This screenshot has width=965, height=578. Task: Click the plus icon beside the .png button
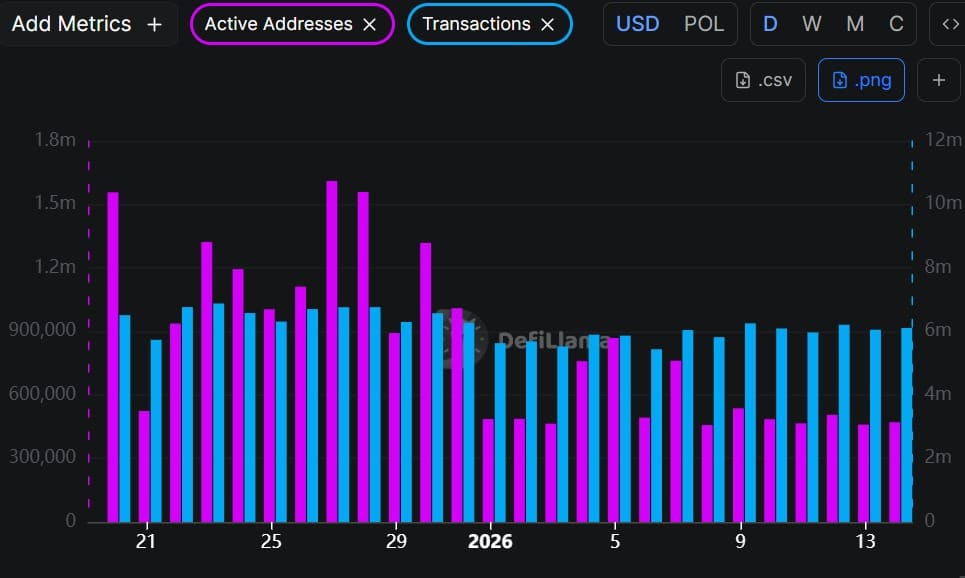[x=938, y=79]
